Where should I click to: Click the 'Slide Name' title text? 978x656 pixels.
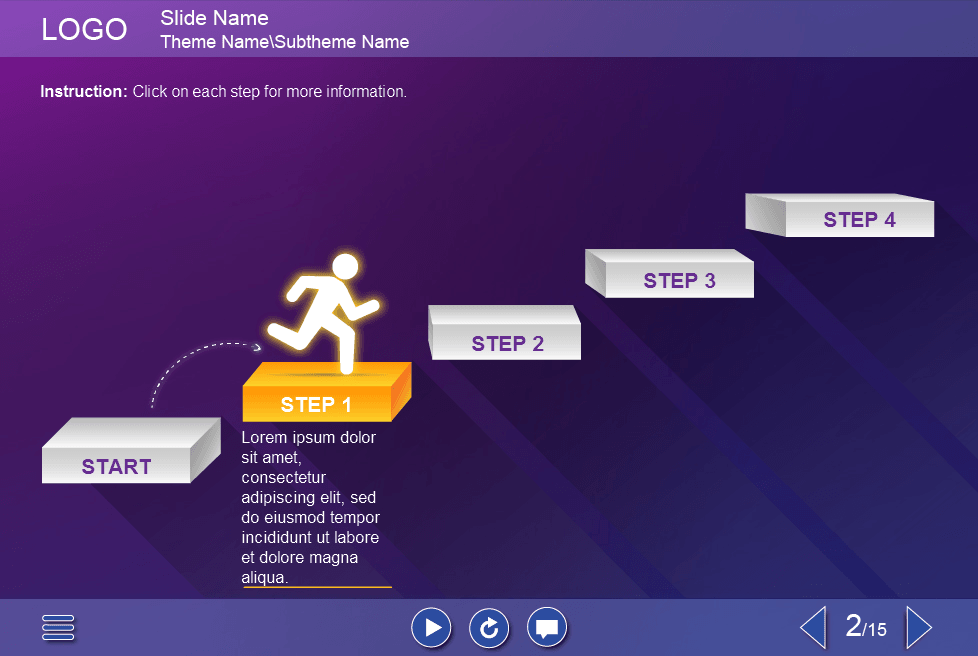(x=215, y=18)
